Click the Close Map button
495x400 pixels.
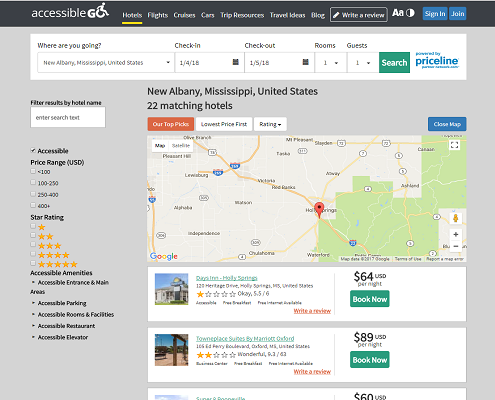[x=447, y=124]
